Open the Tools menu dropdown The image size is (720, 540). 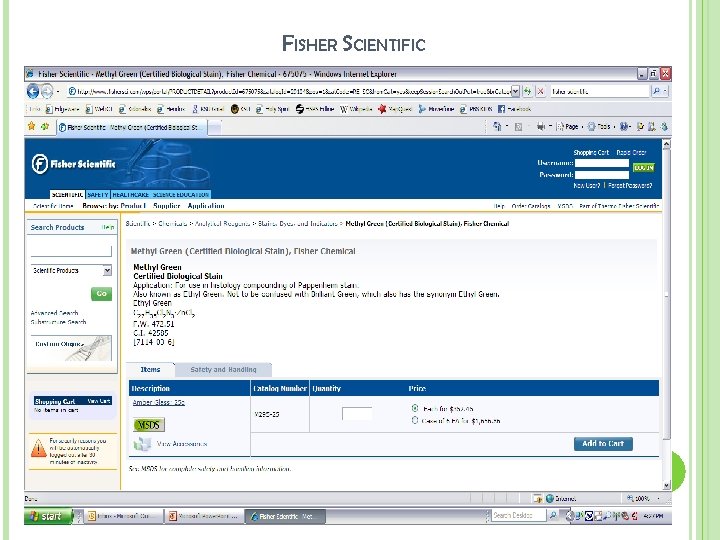[x=601, y=126]
